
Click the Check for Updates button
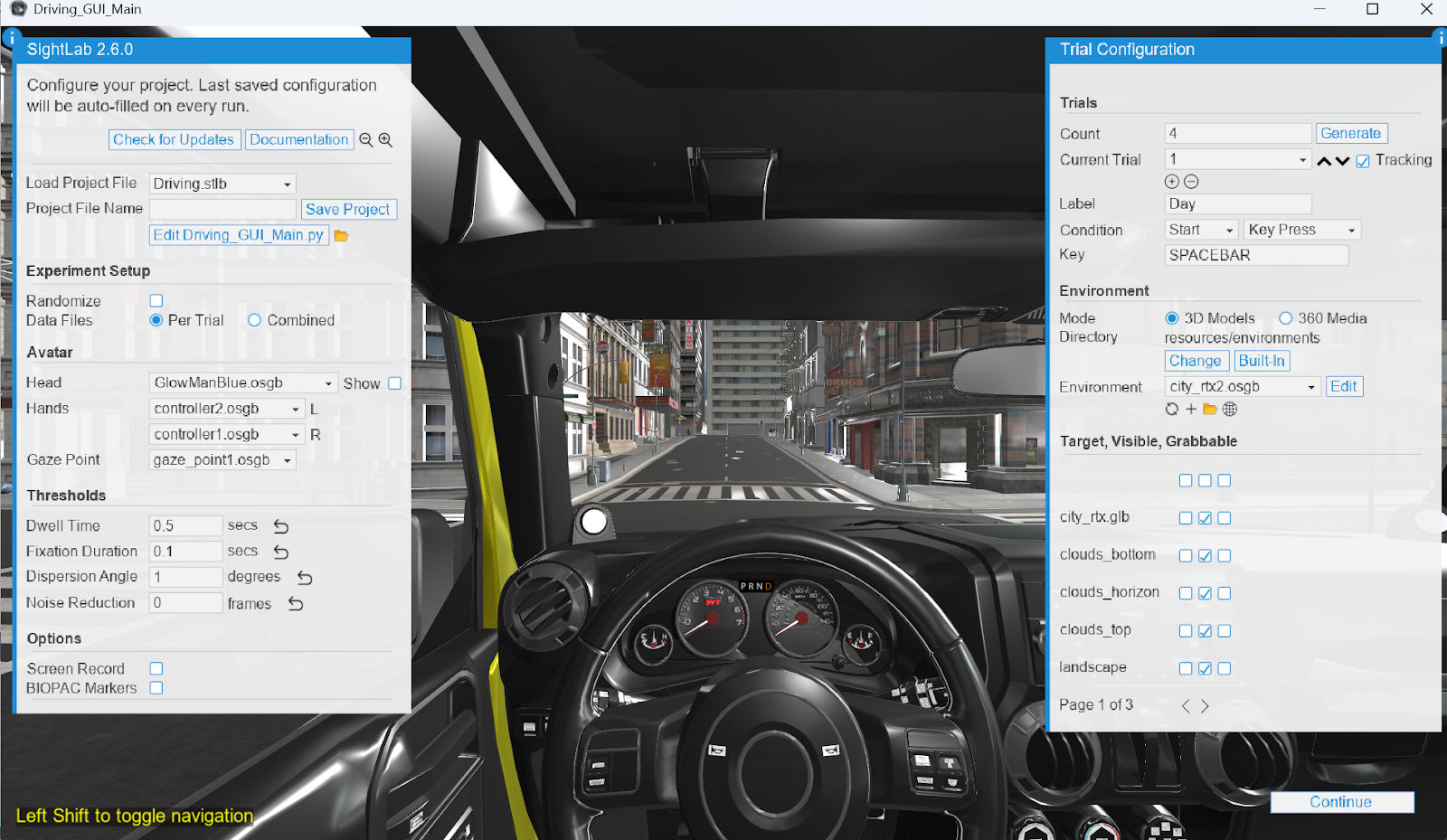175,140
